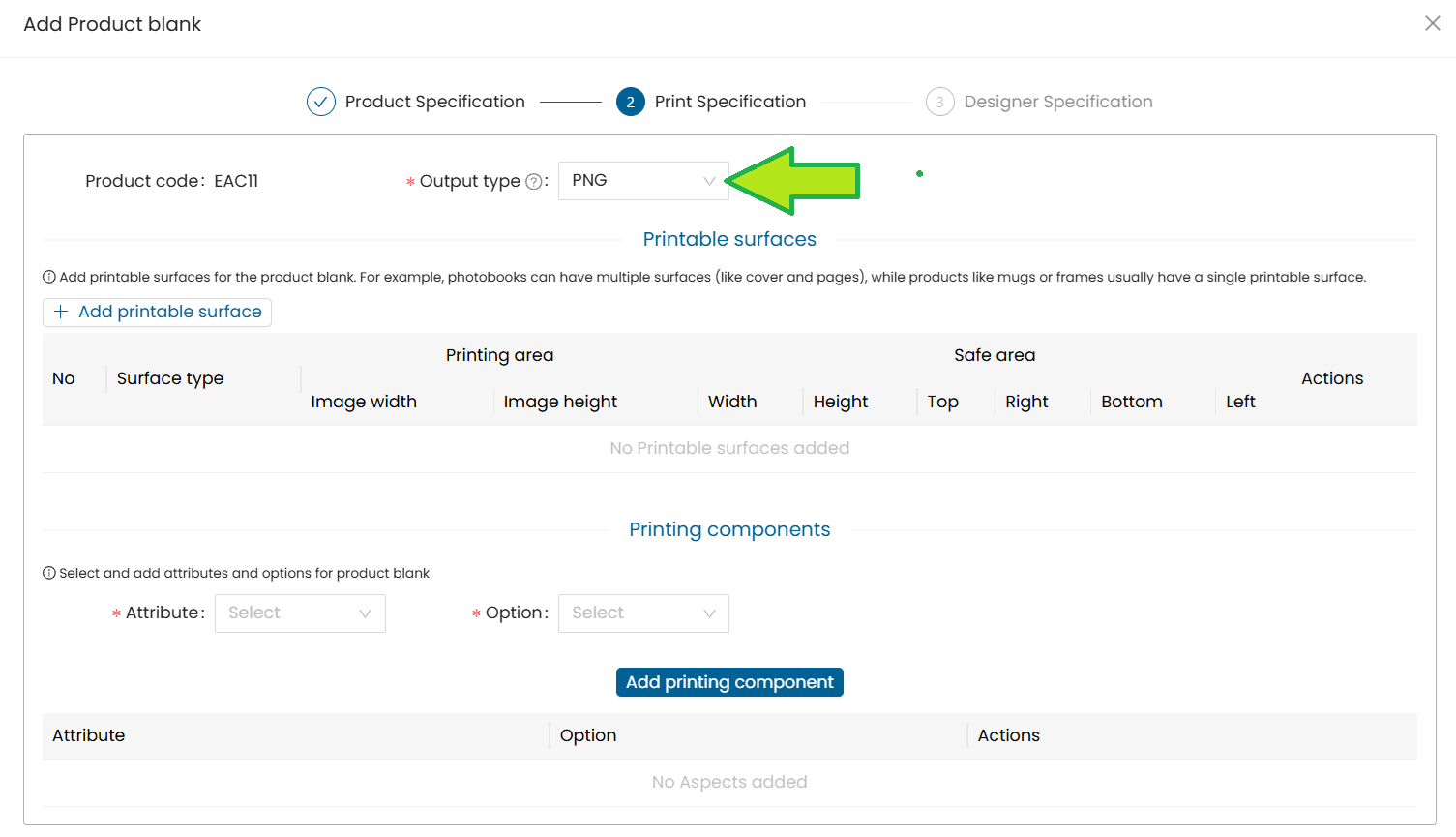Click the step 2 Print Specification circle
The width and height of the screenshot is (1456, 837).
tap(631, 102)
